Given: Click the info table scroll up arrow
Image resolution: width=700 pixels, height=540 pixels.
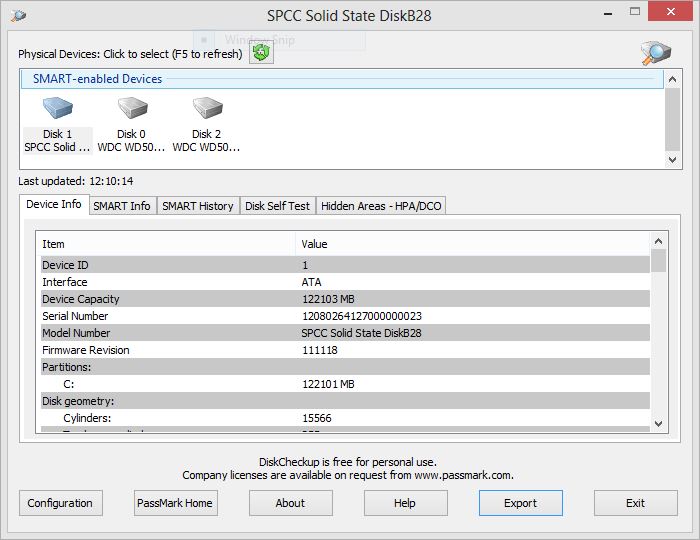Looking at the screenshot, I should click(x=658, y=241).
